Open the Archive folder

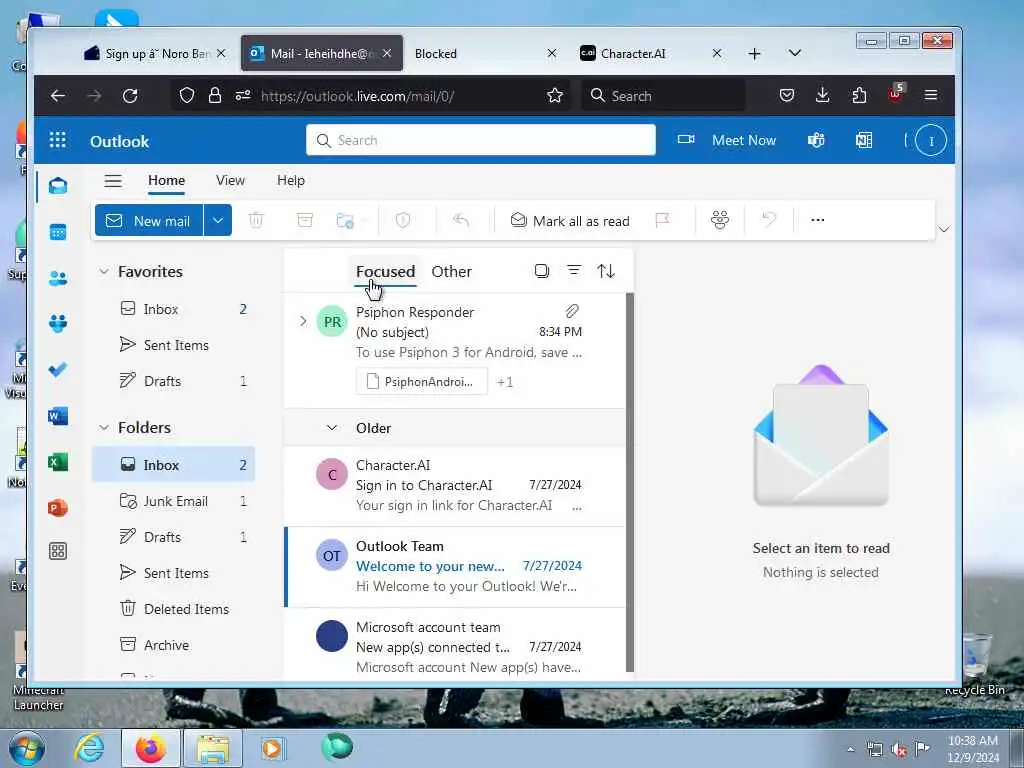tap(173, 645)
